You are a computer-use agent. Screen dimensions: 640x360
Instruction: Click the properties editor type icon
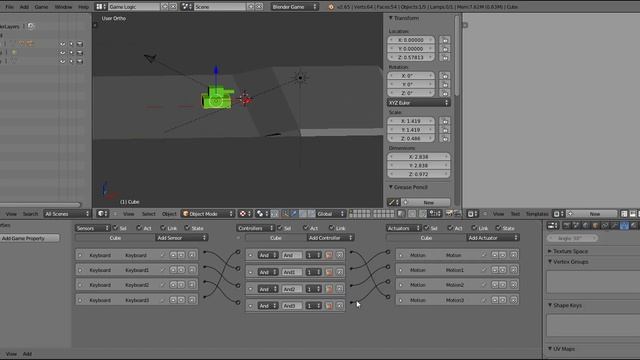tap(552, 225)
